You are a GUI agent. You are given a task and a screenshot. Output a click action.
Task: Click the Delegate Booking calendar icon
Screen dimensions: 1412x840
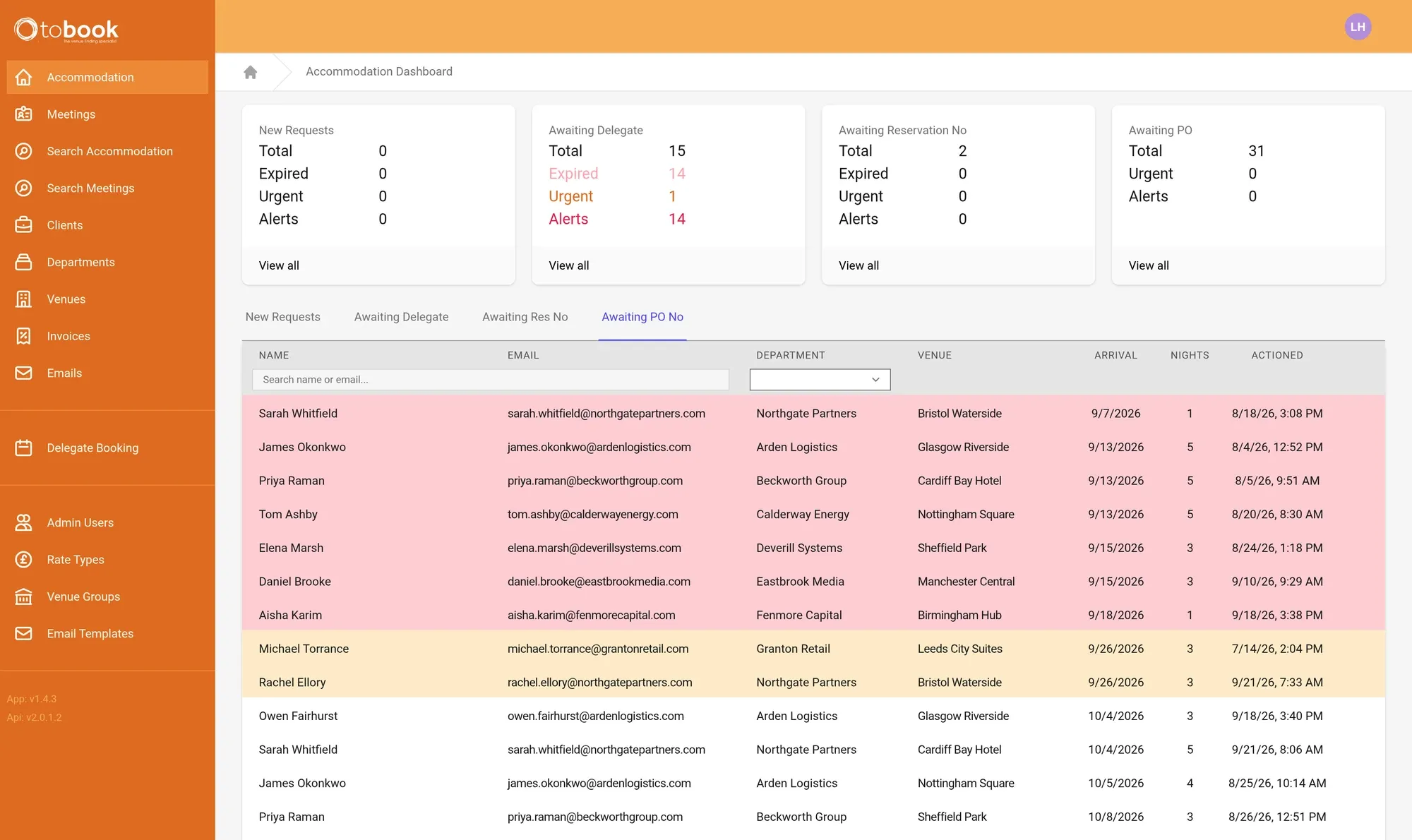pyautogui.click(x=23, y=448)
